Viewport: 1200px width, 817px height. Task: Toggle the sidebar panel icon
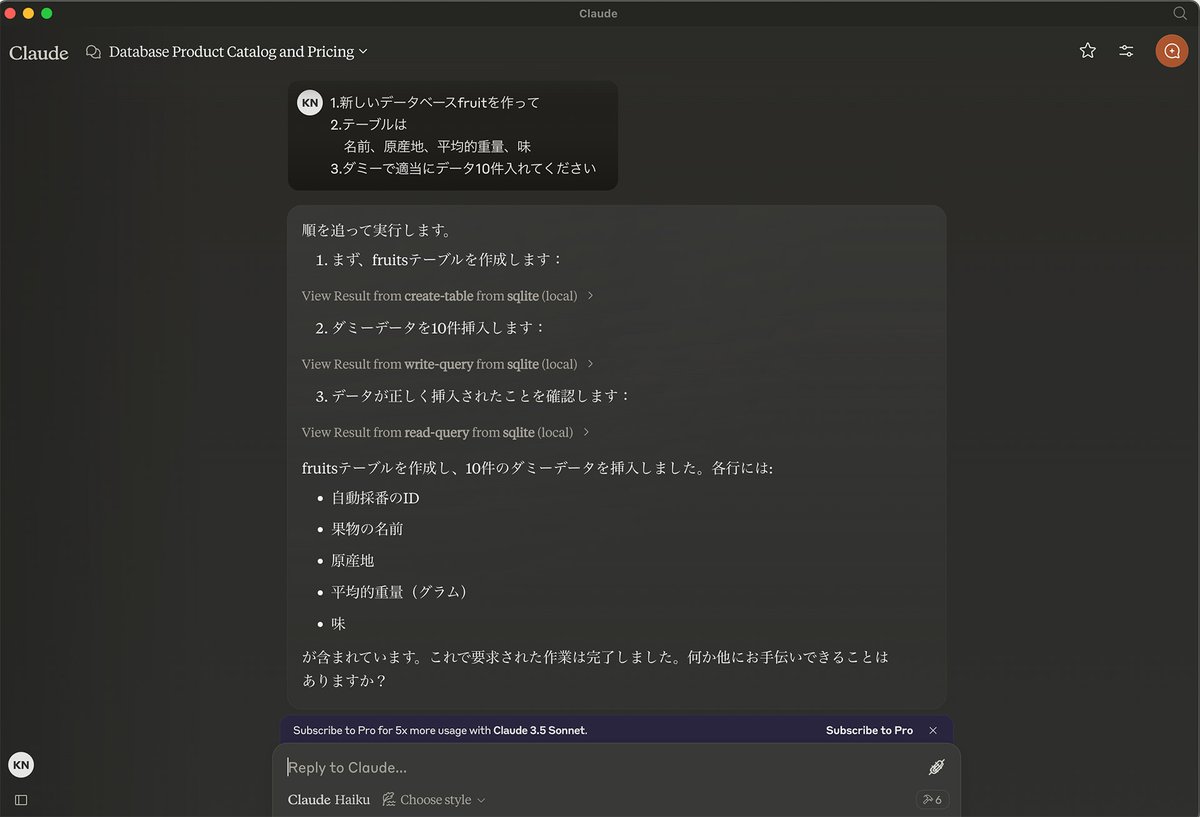[x=21, y=800]
